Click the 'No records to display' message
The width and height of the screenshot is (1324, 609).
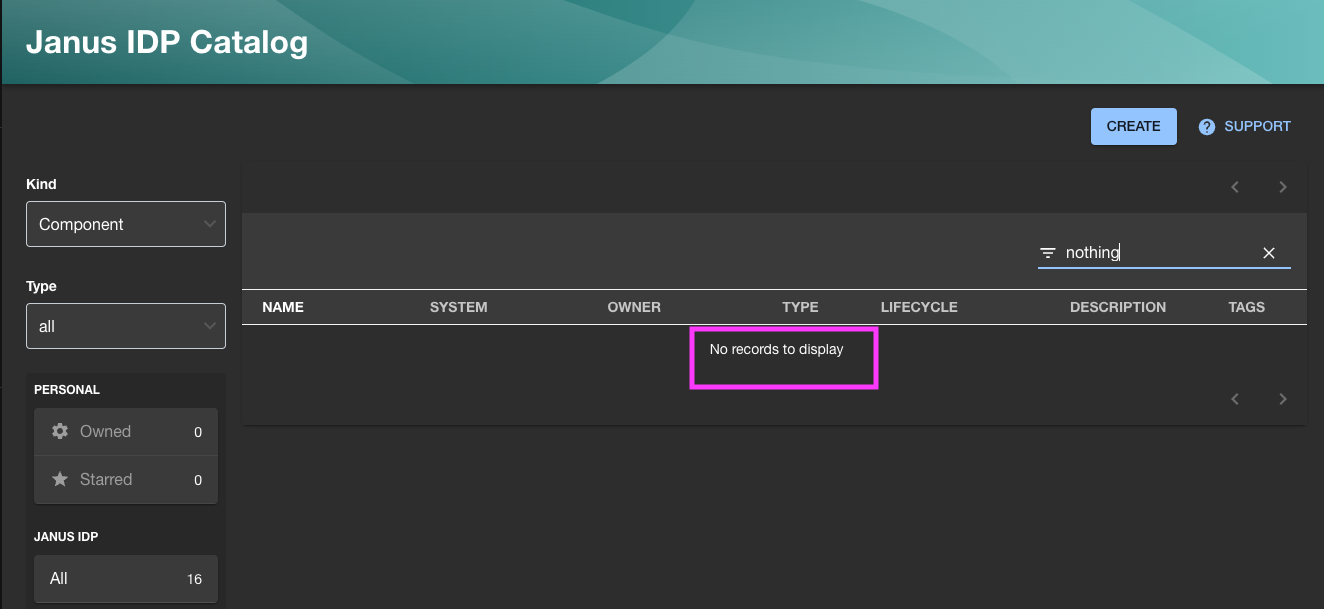(x=777, y=349)
